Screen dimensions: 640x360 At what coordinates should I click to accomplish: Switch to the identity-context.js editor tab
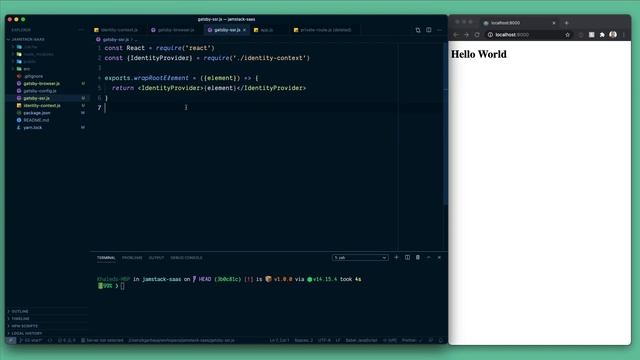(118, 30)
